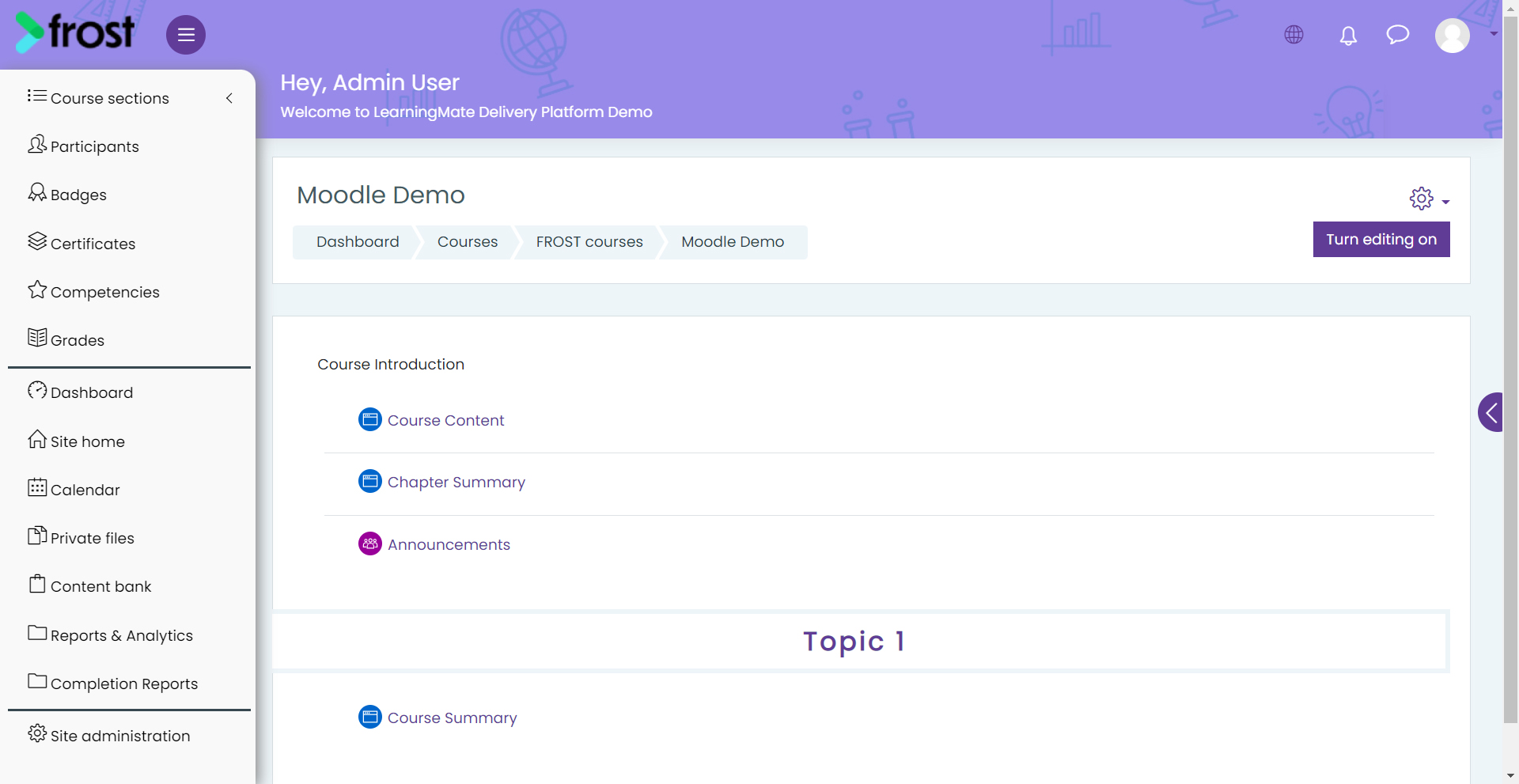Go to Badges in sidebar
The width and height of the screenshot is (1519, 784).
78,195
